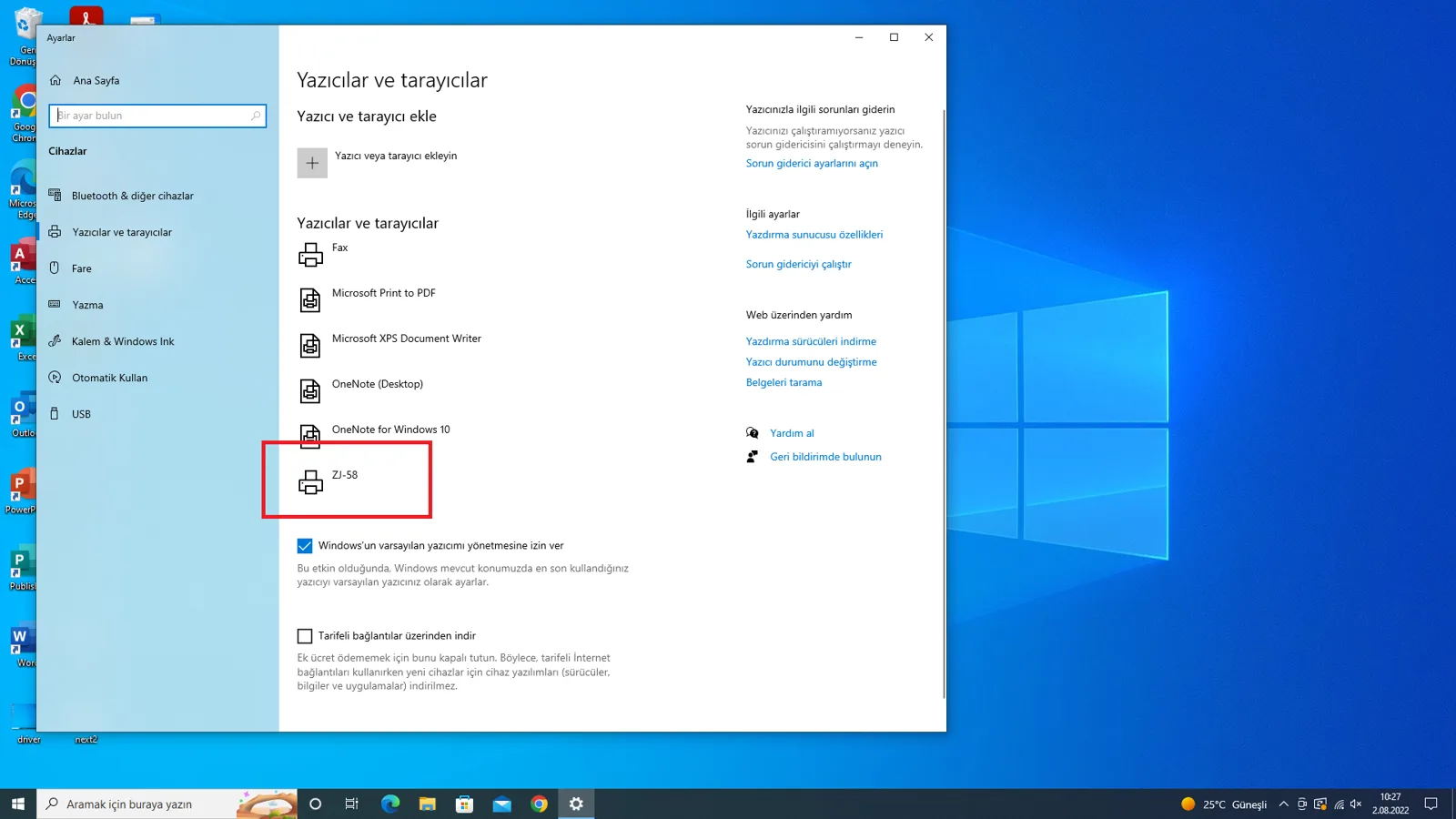This screenshot has height=819, width=1456.
Task: Select the OneNote (Desktop) printer icon
Action: coord(310,391)
